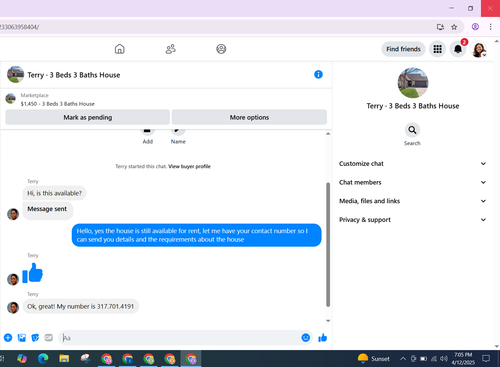
Task: Click the 'Hi, is this available?' message
Action: pyautogui.click(x=54, y=193)
